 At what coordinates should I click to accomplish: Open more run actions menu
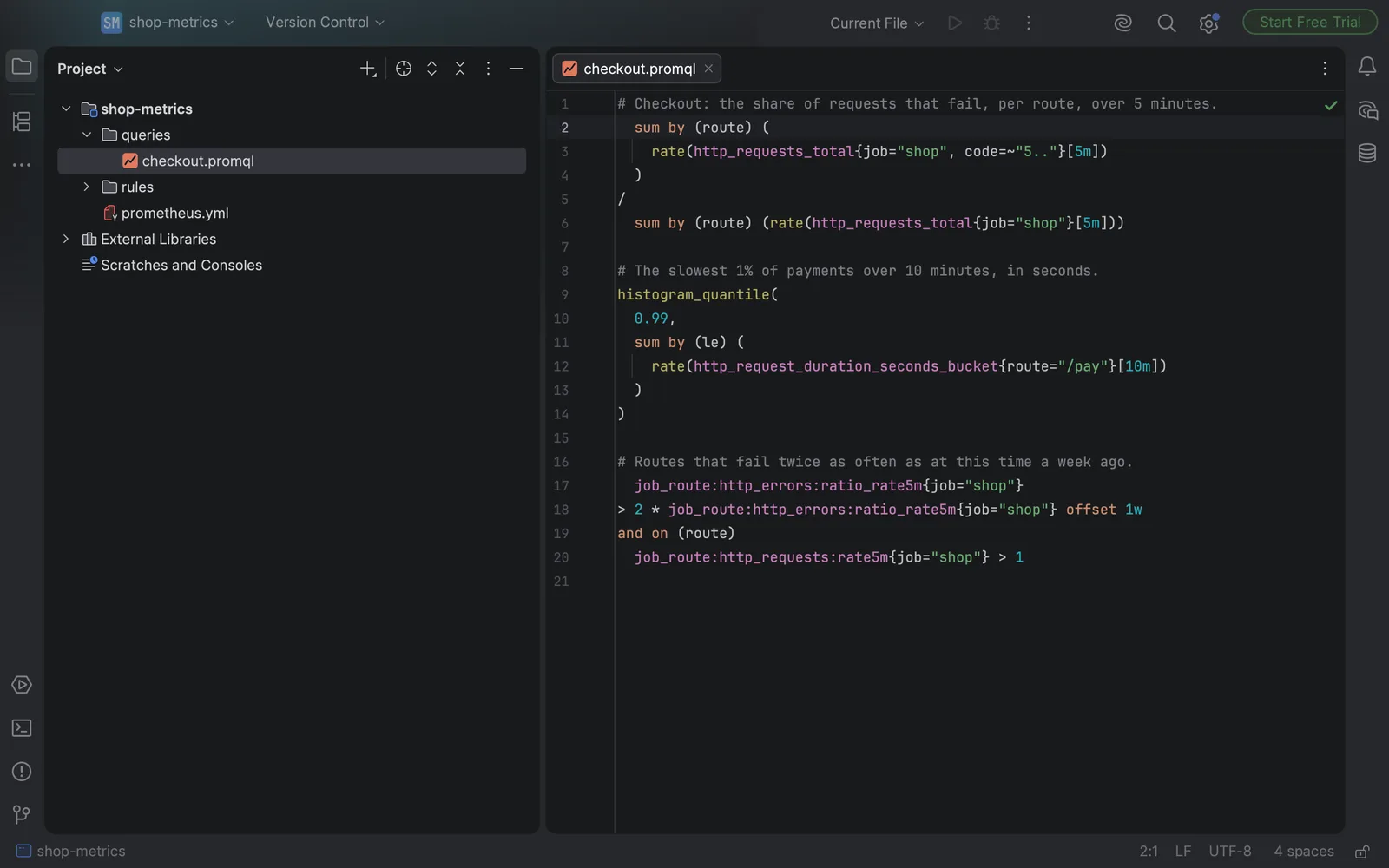pos(1029,23)
